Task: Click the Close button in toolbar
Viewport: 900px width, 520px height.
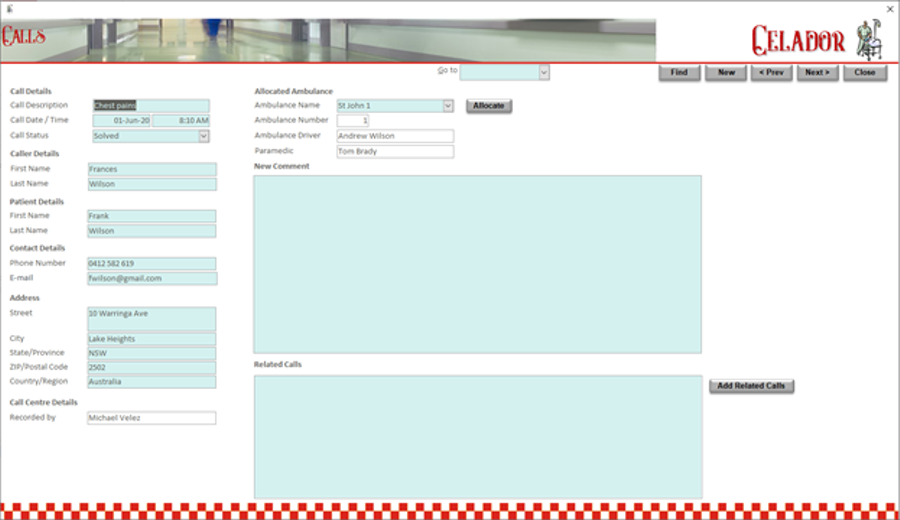Action: pyautogui.click(x=864, y=72)
